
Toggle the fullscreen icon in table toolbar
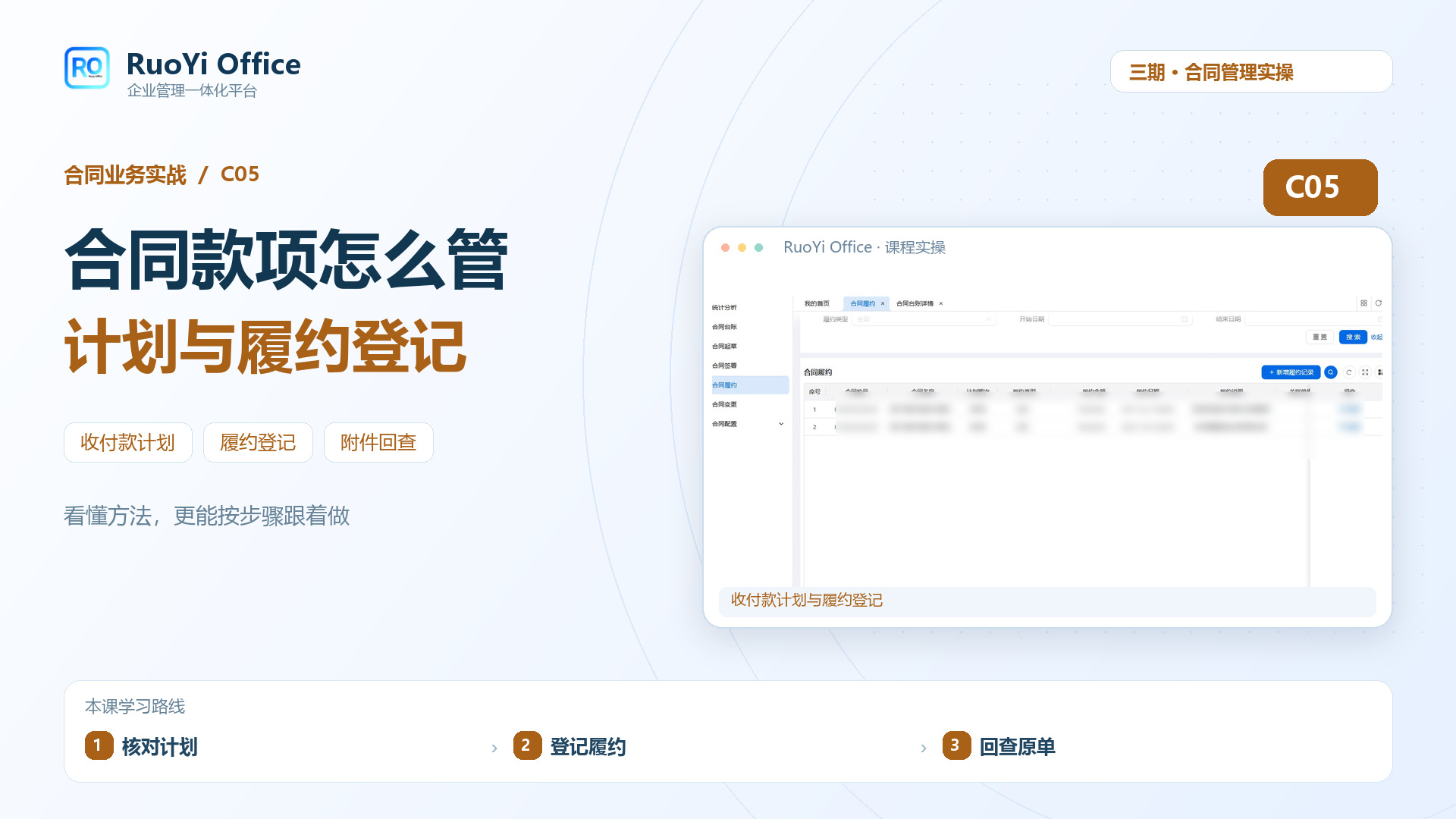click(1365, 372)
